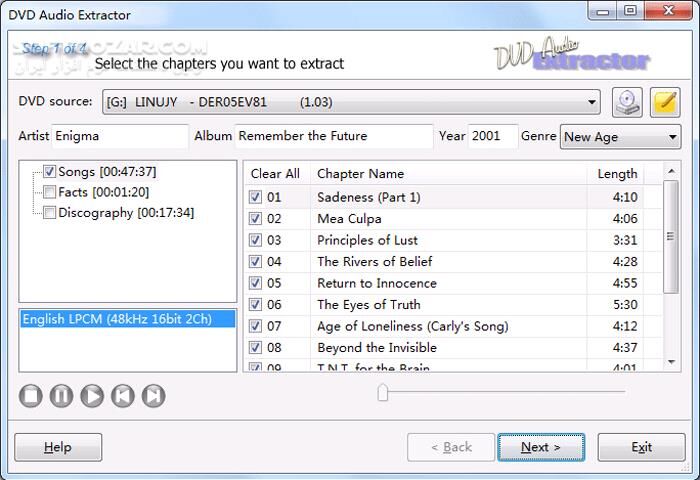Image resolution: width=700 pixels, height=480 pixels.
Task: Uncheck chapter 03 Principles of Lust
Action: click(x=255, y=240)
